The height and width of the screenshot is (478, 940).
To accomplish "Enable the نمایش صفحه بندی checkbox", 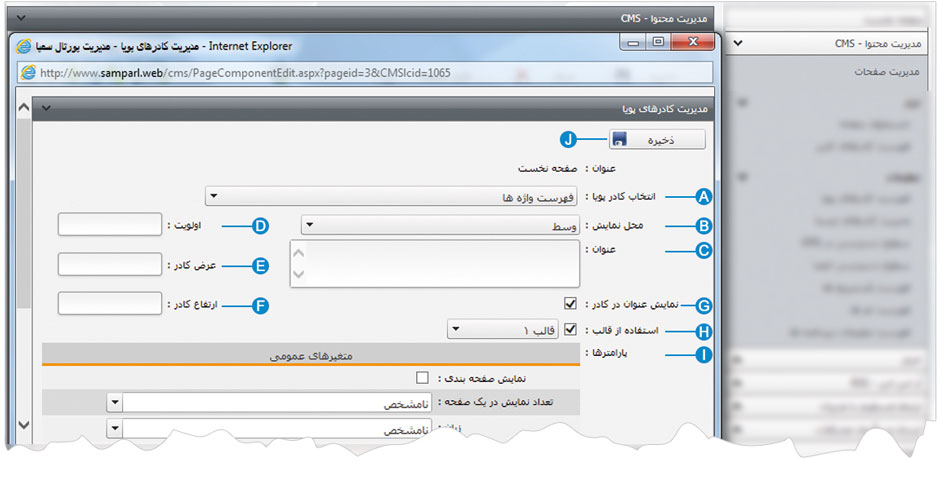I will click(422, 378).
